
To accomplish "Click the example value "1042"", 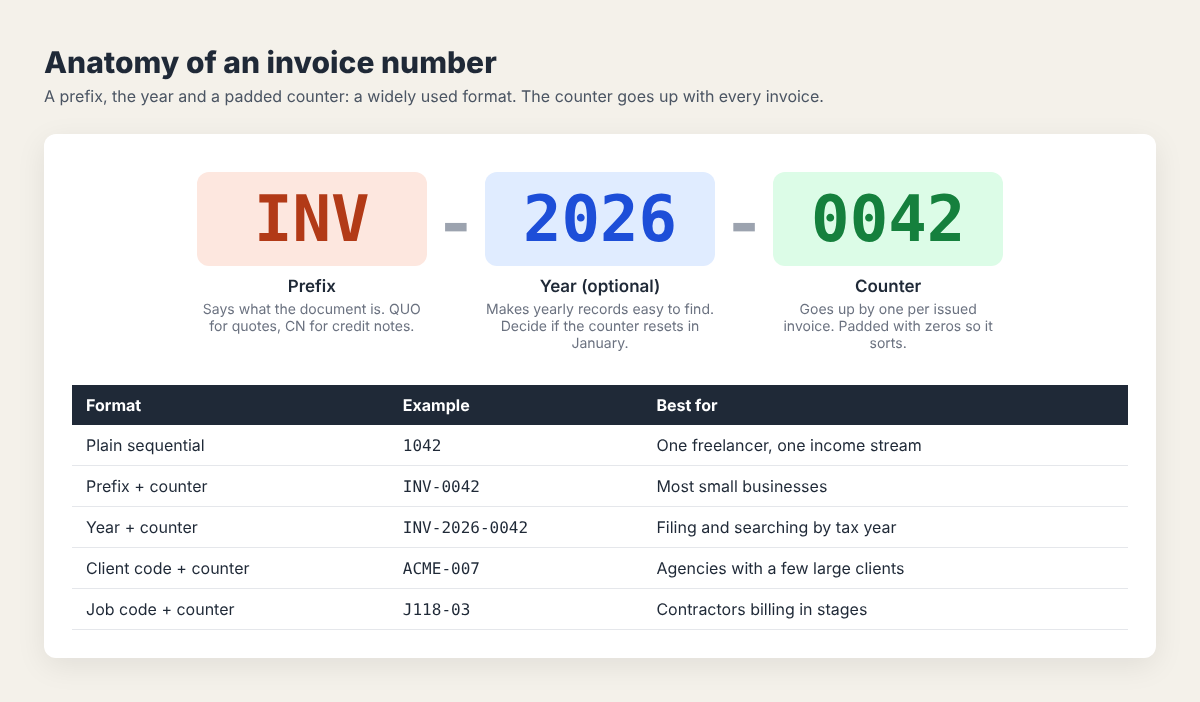I will [422, 445].
